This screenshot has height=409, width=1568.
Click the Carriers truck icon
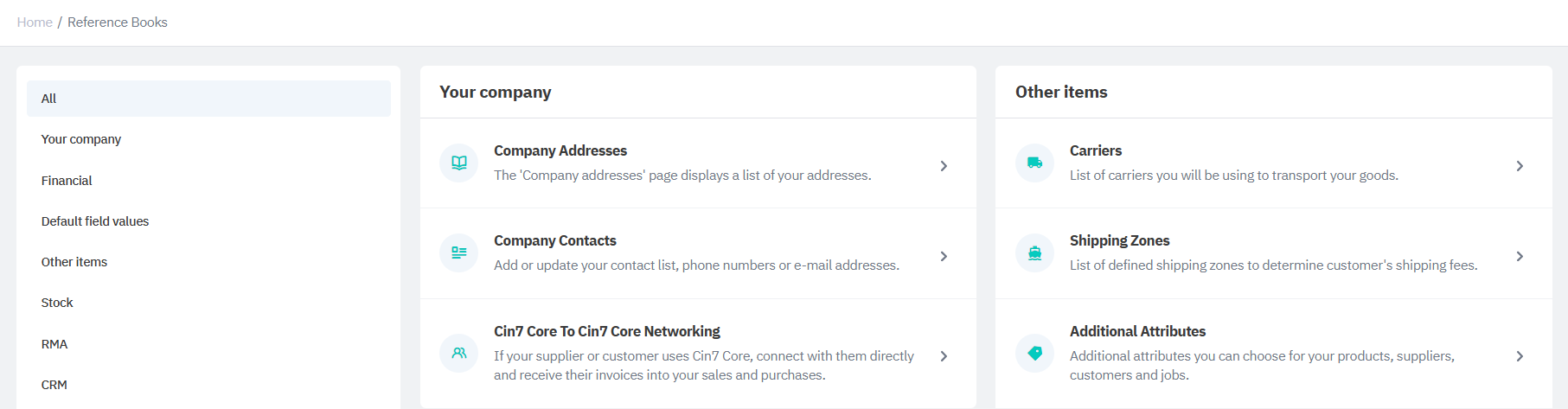1034,163
